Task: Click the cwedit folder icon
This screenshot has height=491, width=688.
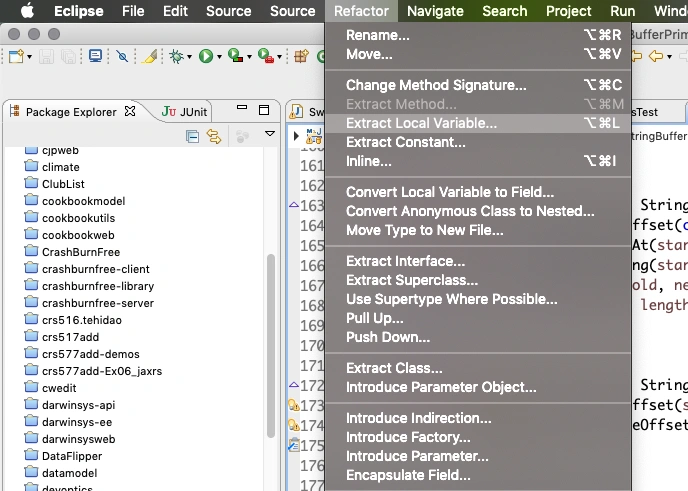Action: pyautogui.click(x=31, y=387)
